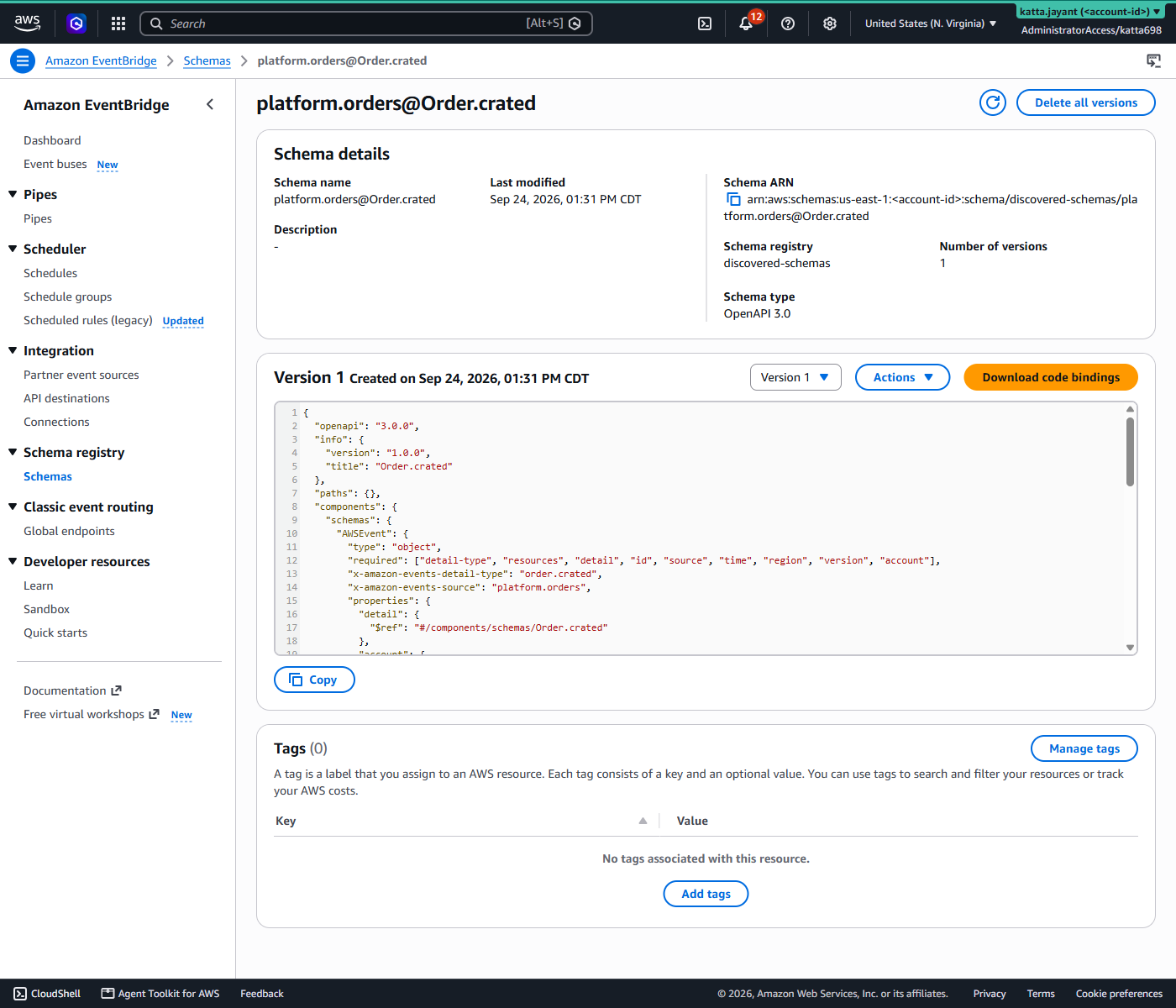The image size is (1176, 1008).
Task: Open Cookie preferences in footer
Action: coord(1119,994)
